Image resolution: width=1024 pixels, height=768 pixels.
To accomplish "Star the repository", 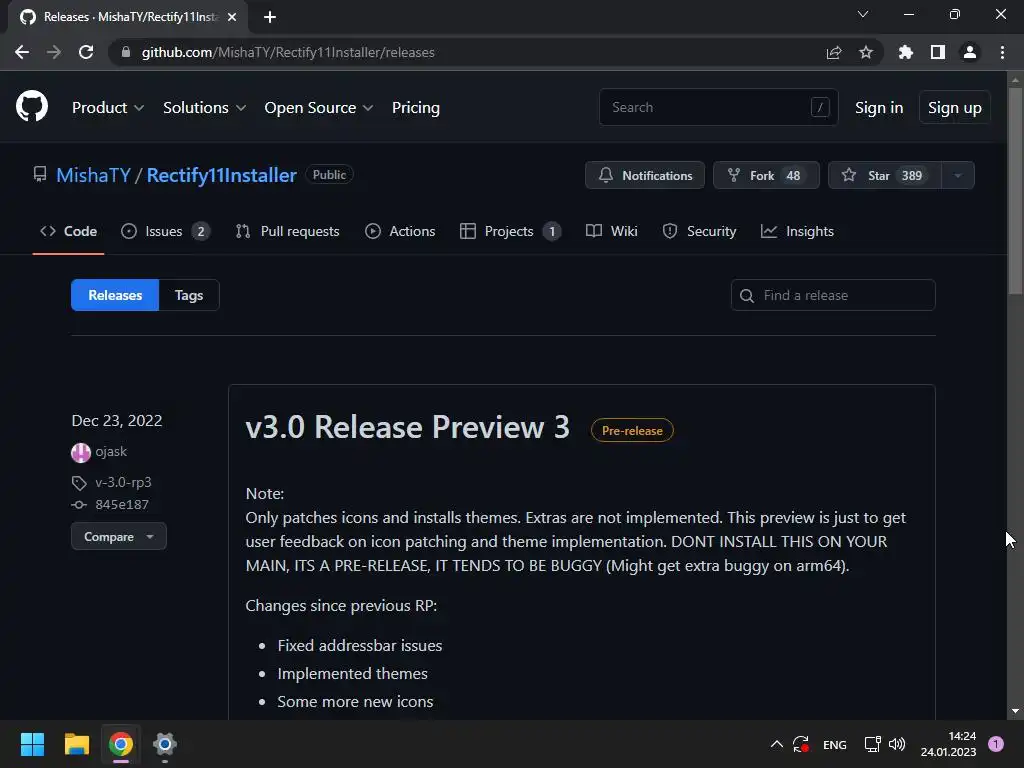I will (x=885, y=175).
